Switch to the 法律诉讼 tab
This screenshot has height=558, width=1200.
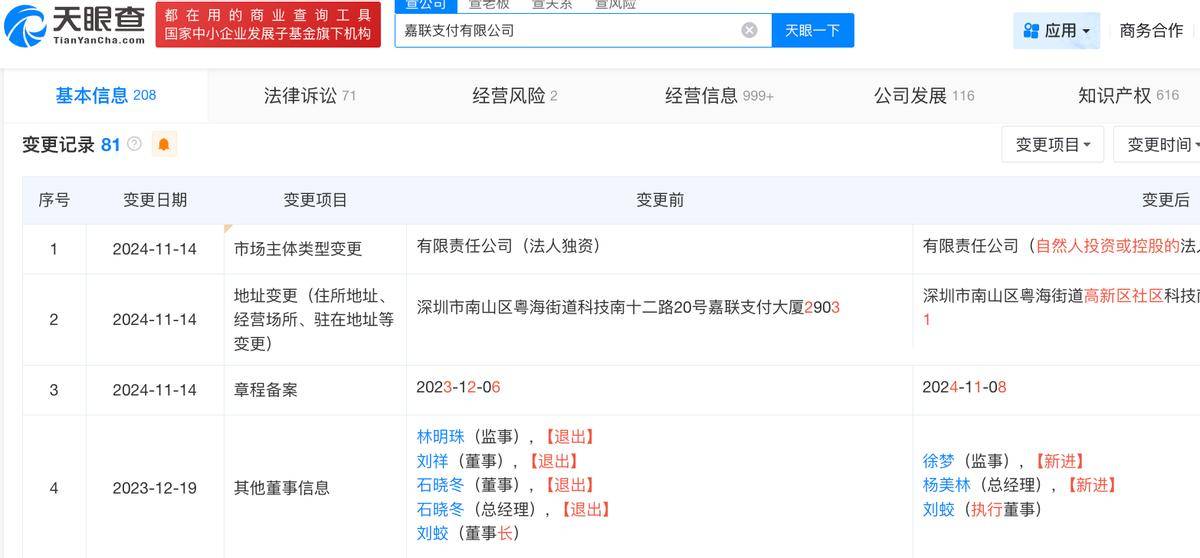pos(309,96)
